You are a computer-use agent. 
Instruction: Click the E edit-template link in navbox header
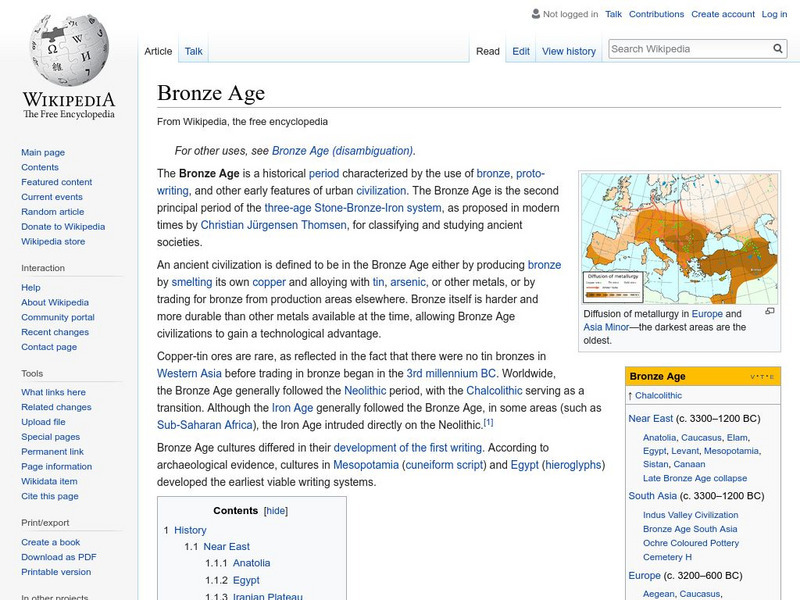tap(771, 377)
